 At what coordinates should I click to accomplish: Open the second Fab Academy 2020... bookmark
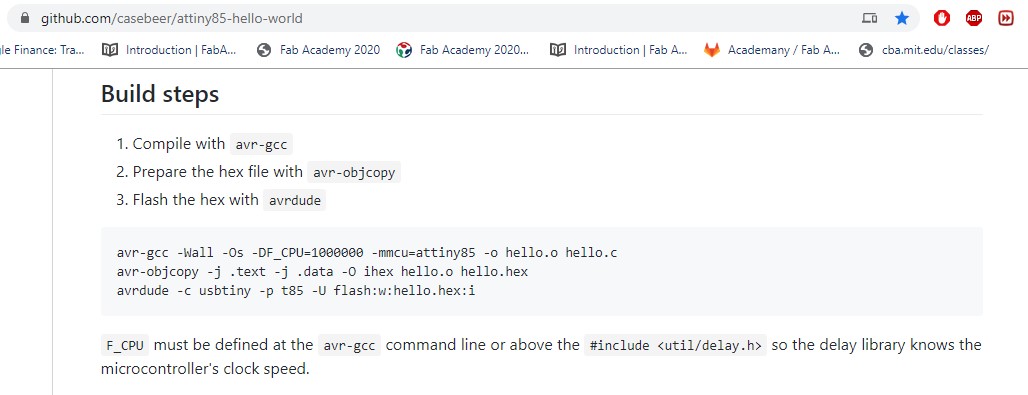point(463,50)
